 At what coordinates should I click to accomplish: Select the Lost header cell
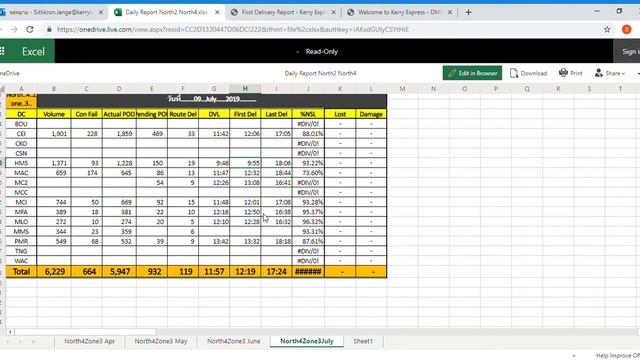point(340,114)
